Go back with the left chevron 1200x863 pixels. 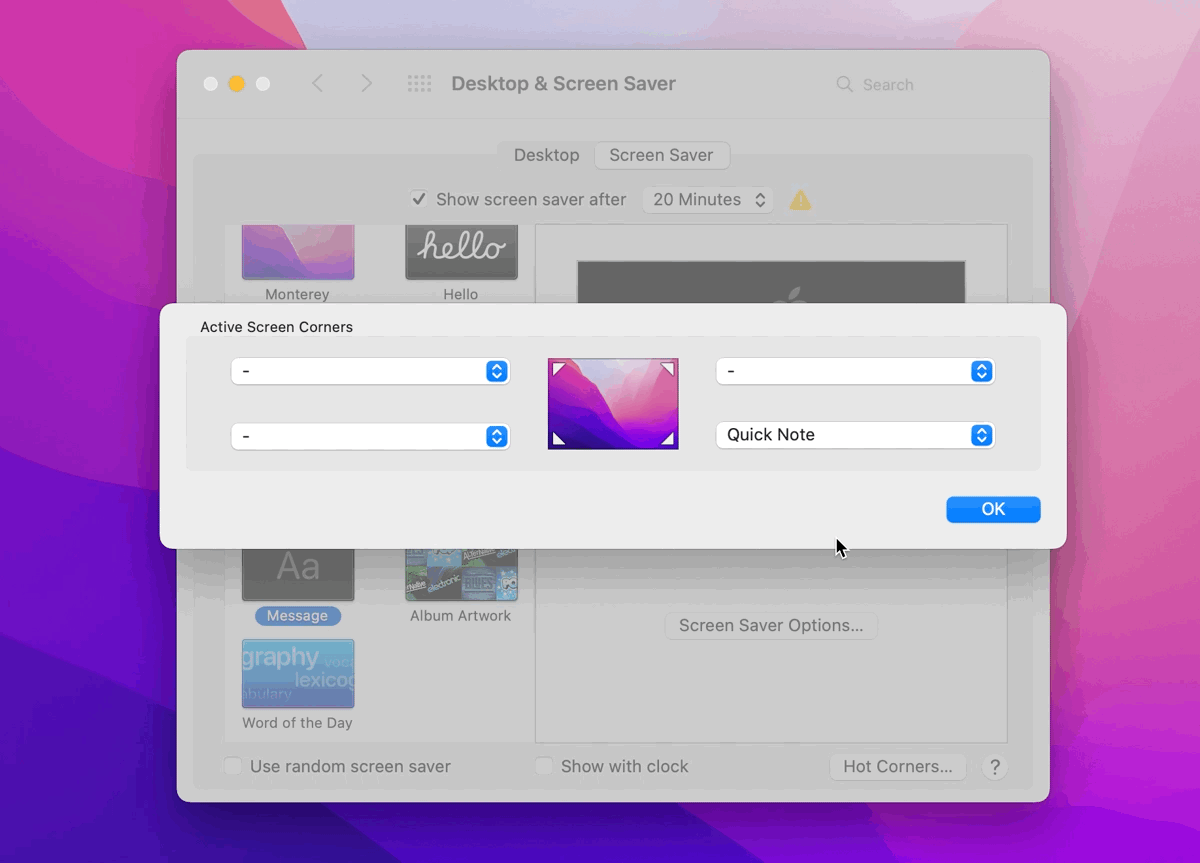point(318,84)
